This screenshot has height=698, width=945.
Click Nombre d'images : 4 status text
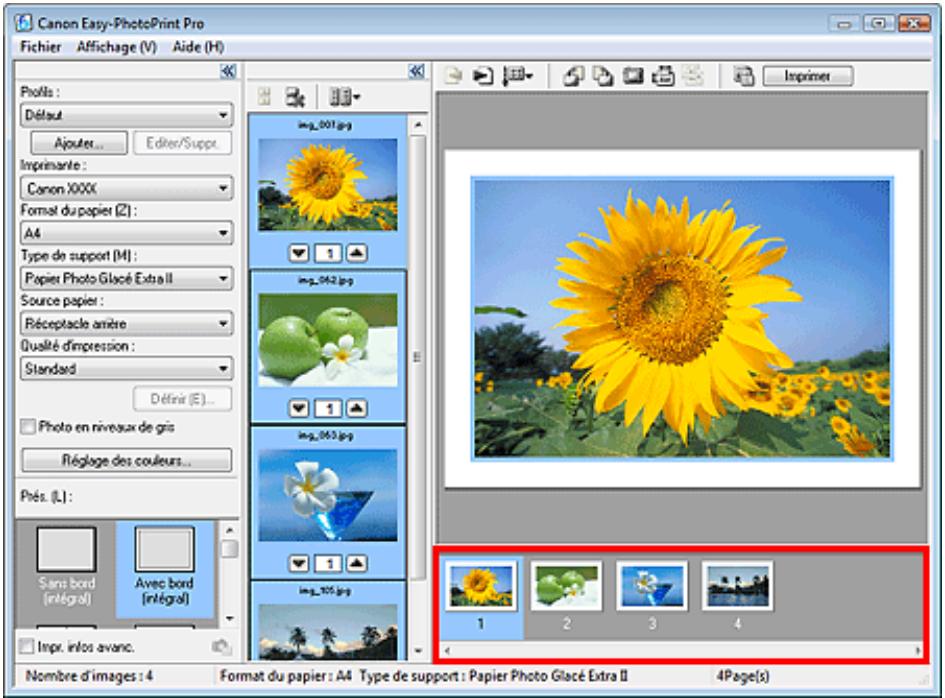tap(89, 676)
